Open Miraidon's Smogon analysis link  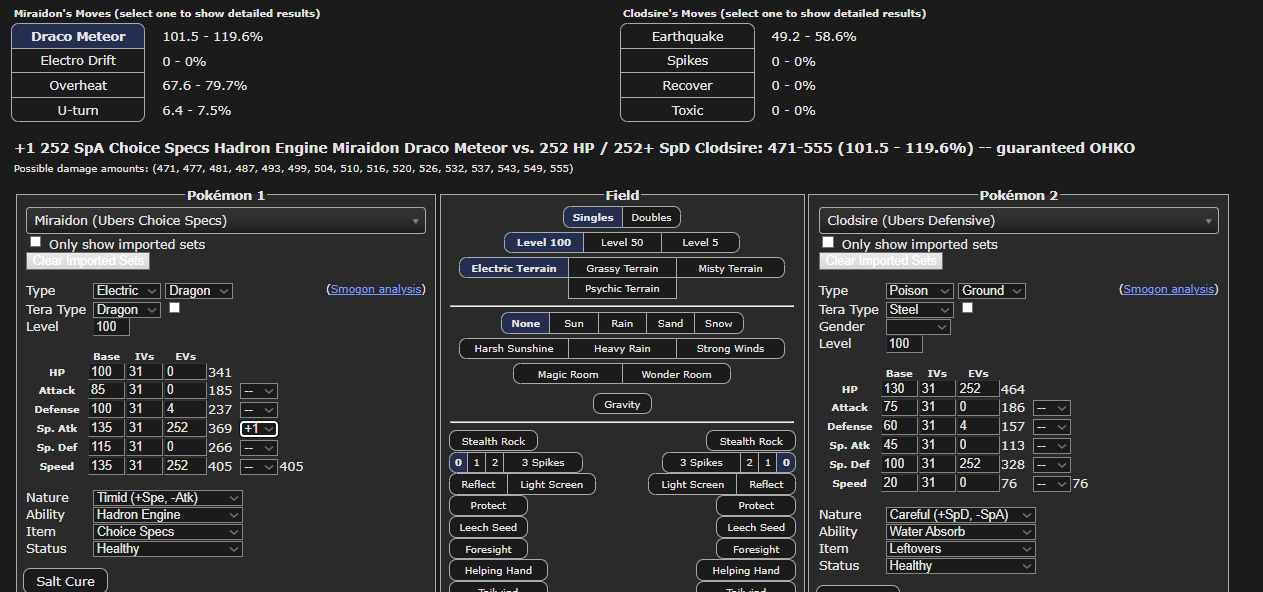tap(375, 289)
